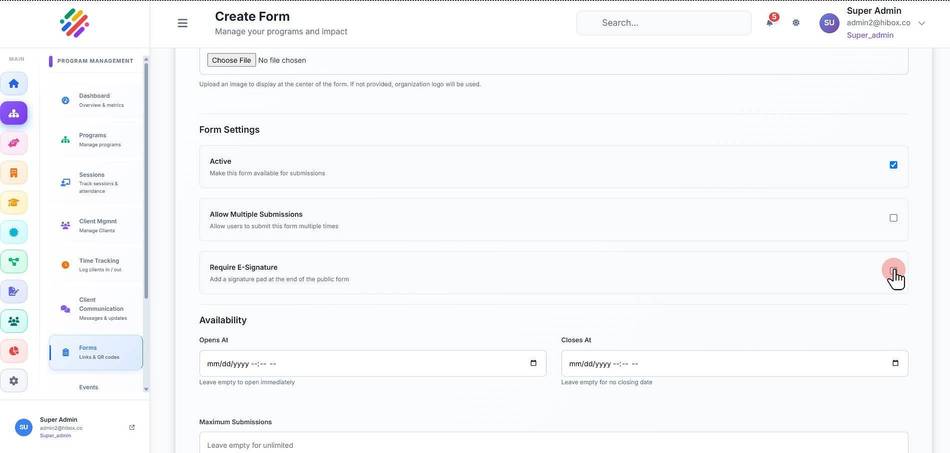Toggle the hamburger menu icon
This screenshot has width=950, height=453.
click(182, 23)
